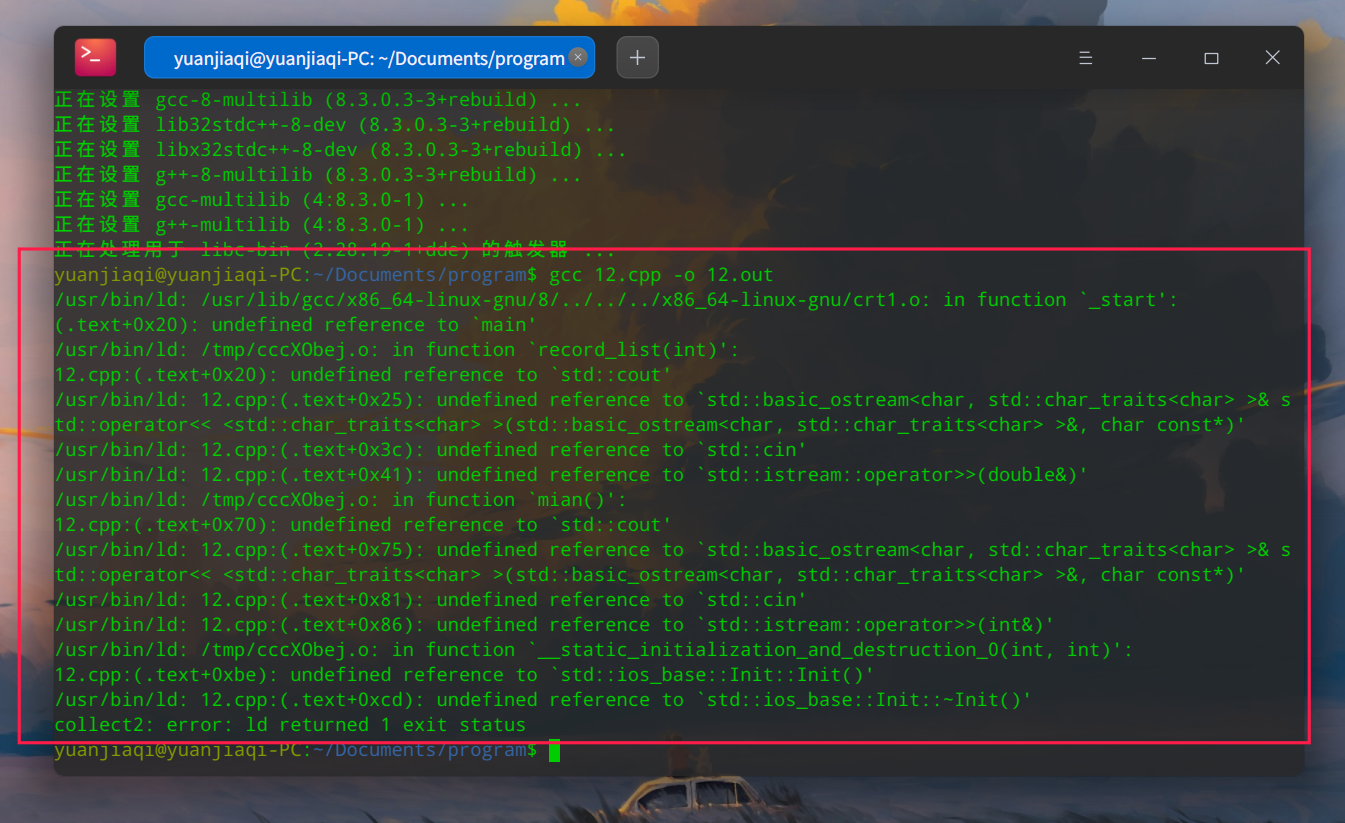The width and height of the screenshot is (1345, 823).
Task: Click the '12.cpp:(.text+0x20)' std::cout error
Action: point(363,375)
